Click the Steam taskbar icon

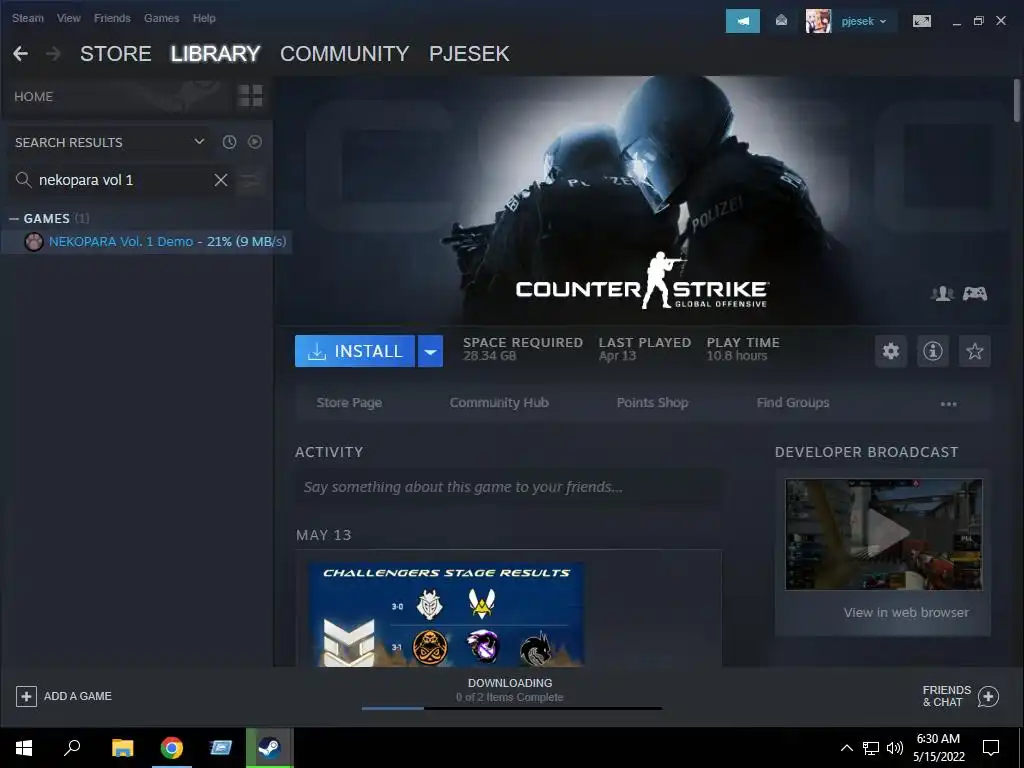[269, 748]
